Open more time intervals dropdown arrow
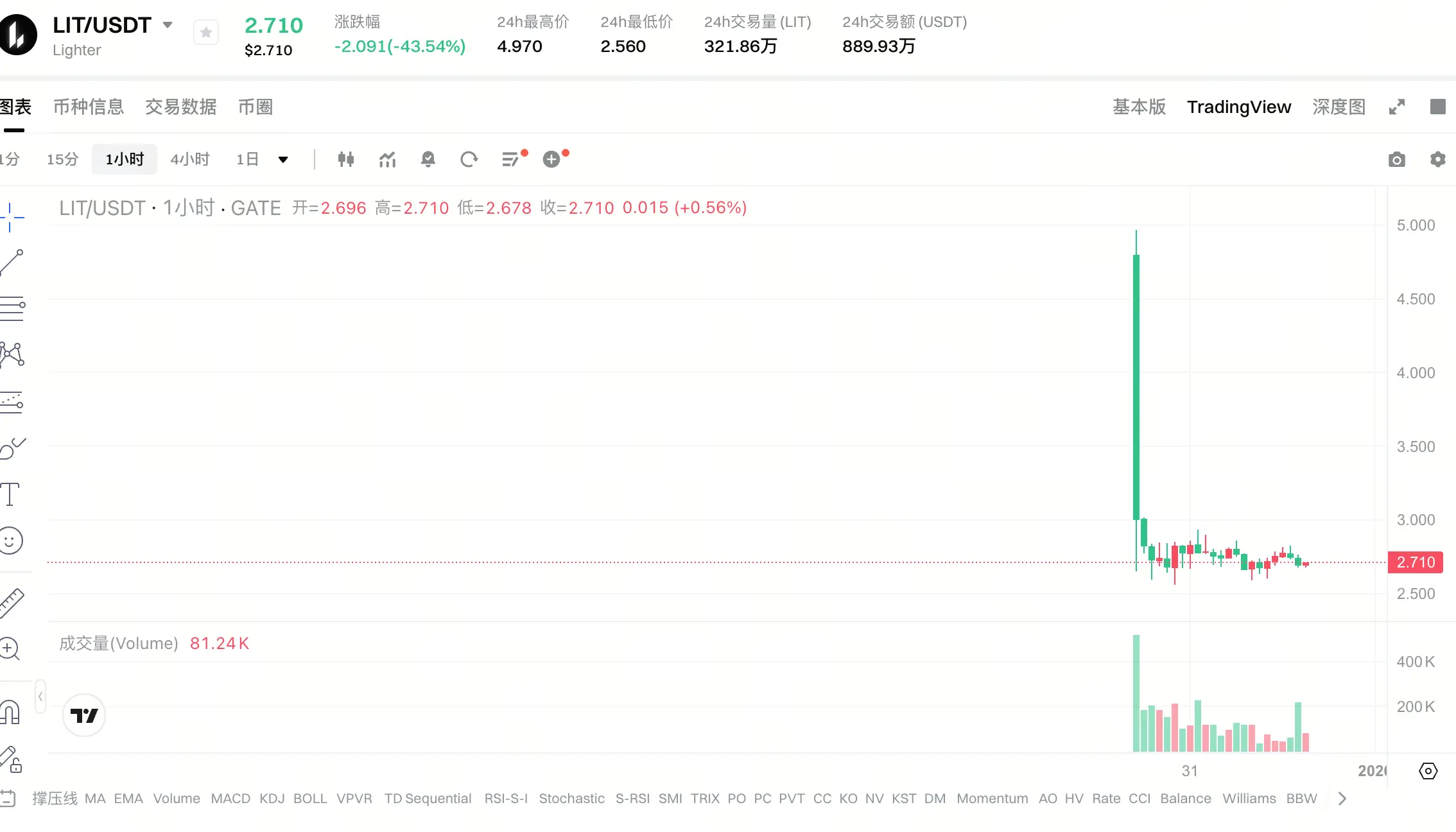 tap(283, 160)
